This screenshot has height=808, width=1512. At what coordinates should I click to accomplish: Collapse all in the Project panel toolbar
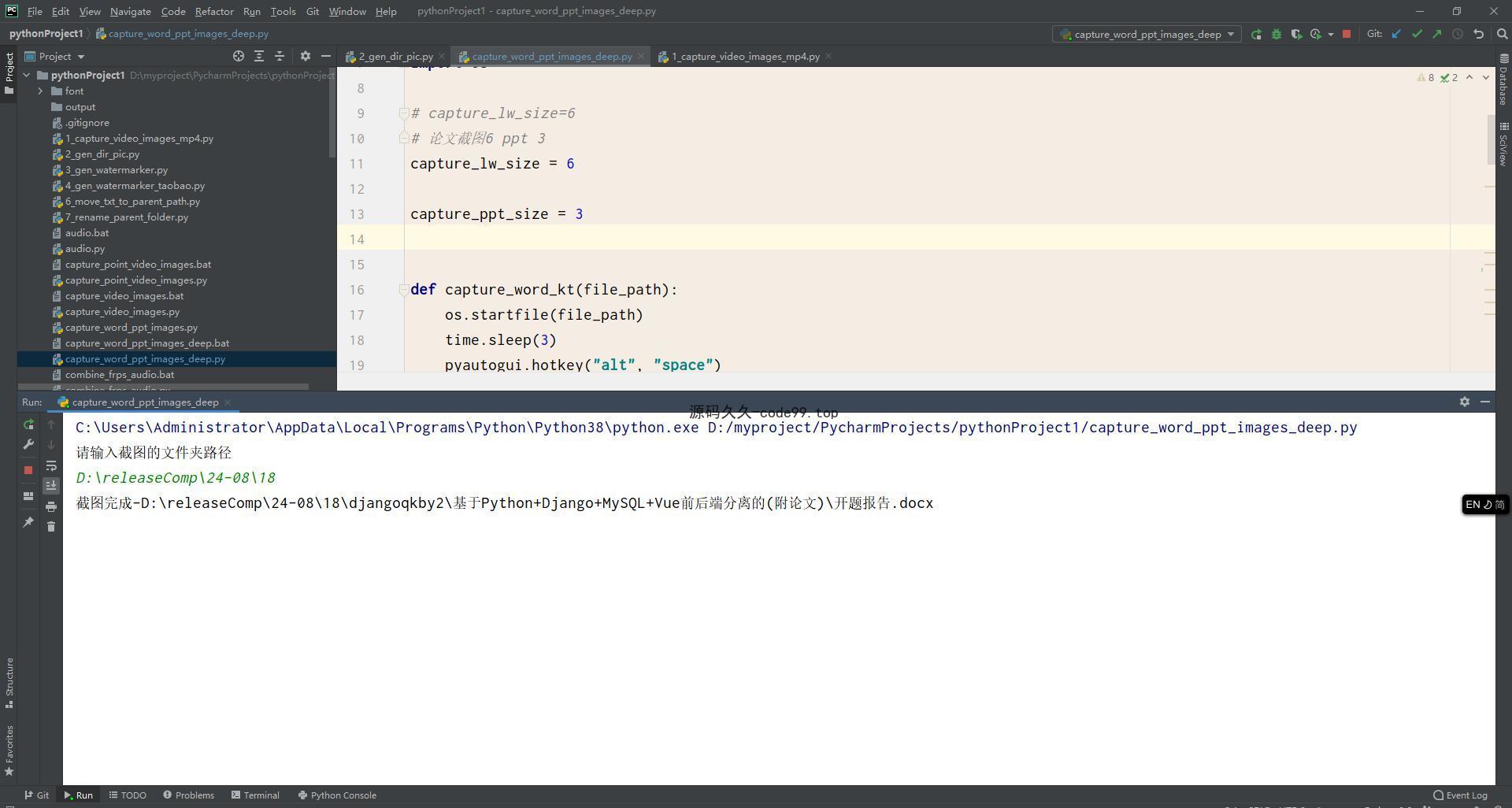tap(279, 56)
